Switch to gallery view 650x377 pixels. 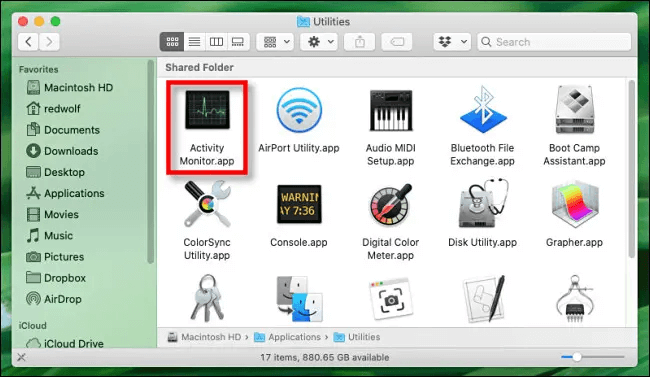(x=238, y=42)
